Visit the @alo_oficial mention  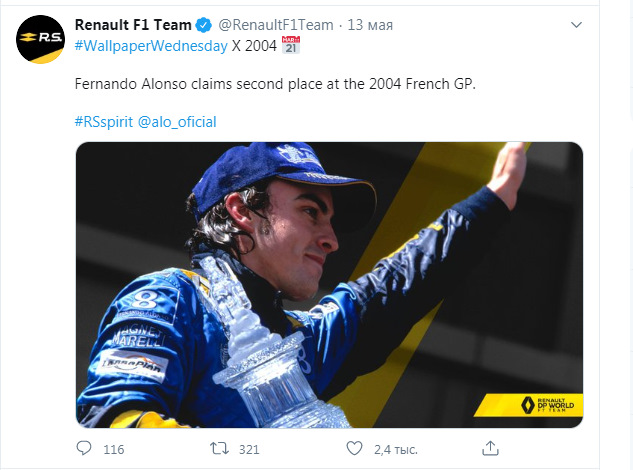[177, 122]
